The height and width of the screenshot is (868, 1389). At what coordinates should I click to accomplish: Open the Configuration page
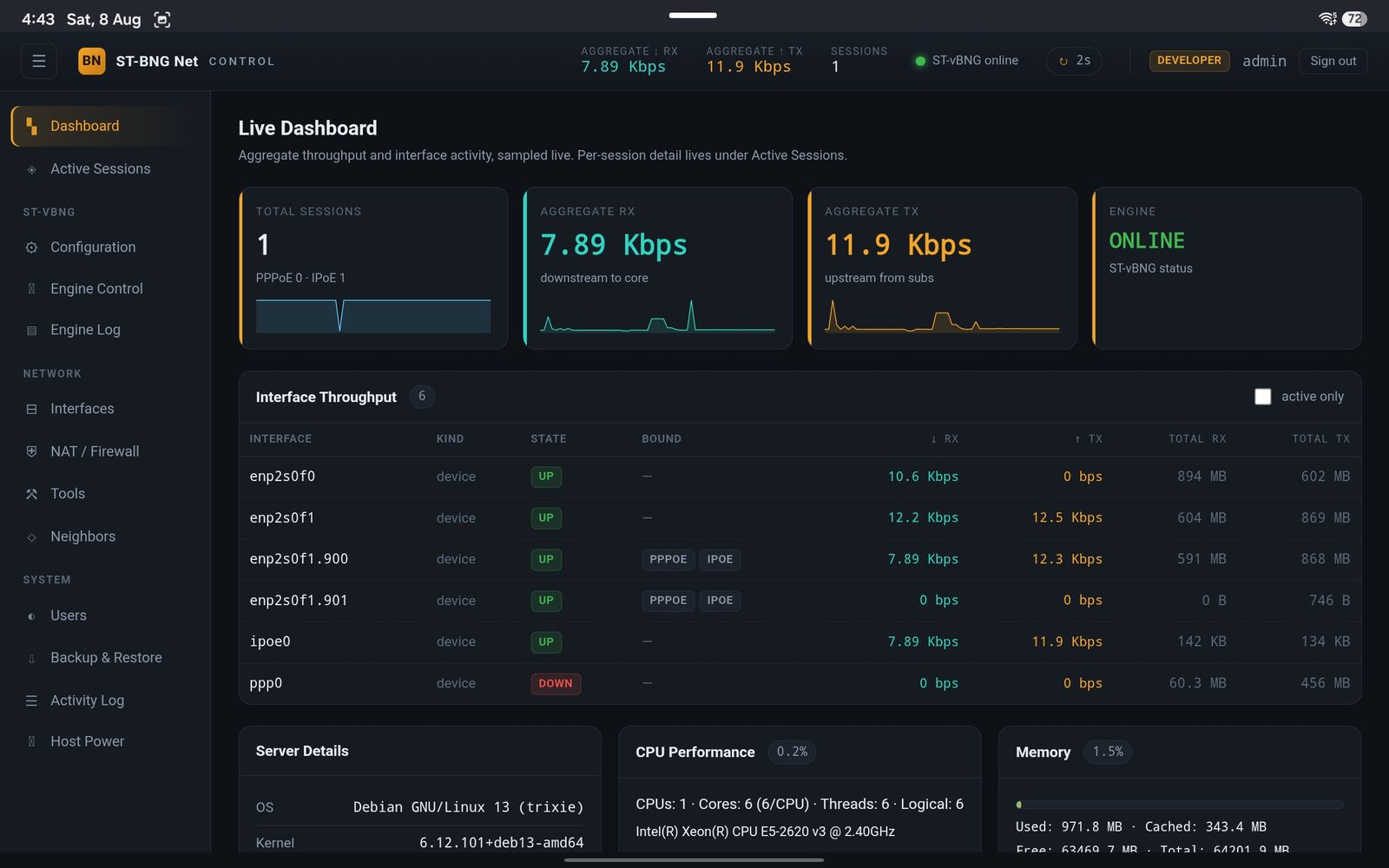[104, 247]
